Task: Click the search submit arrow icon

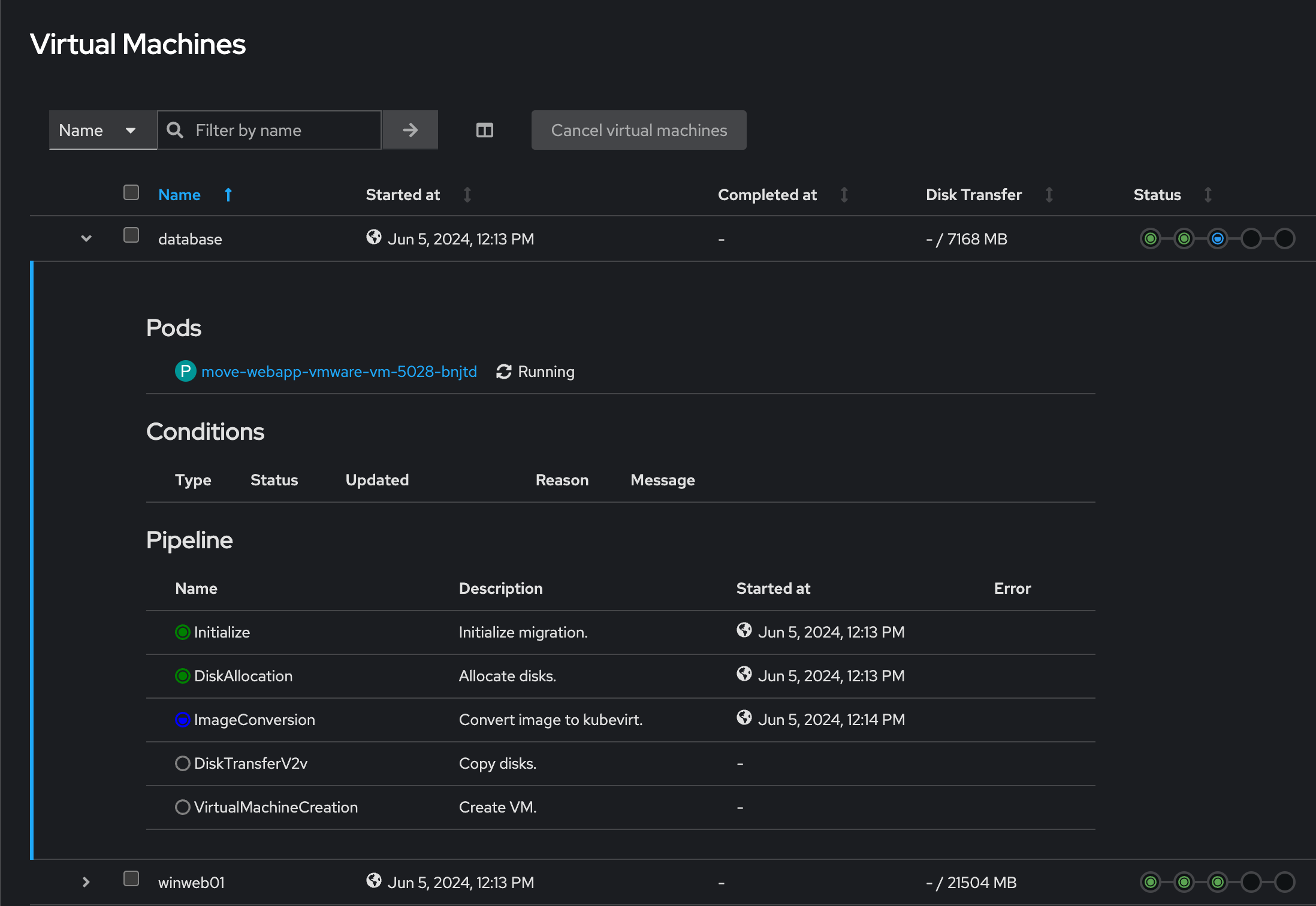Action: coord(410,130)
